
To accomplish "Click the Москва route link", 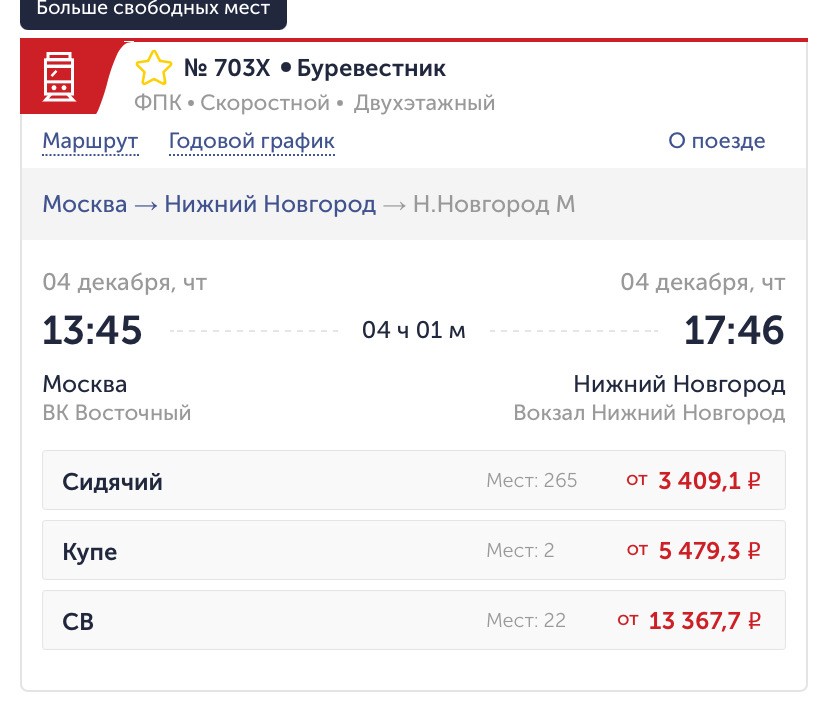I will pos(84,204).
